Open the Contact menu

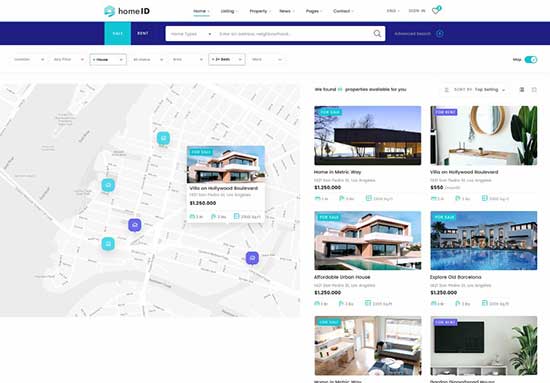343,11
